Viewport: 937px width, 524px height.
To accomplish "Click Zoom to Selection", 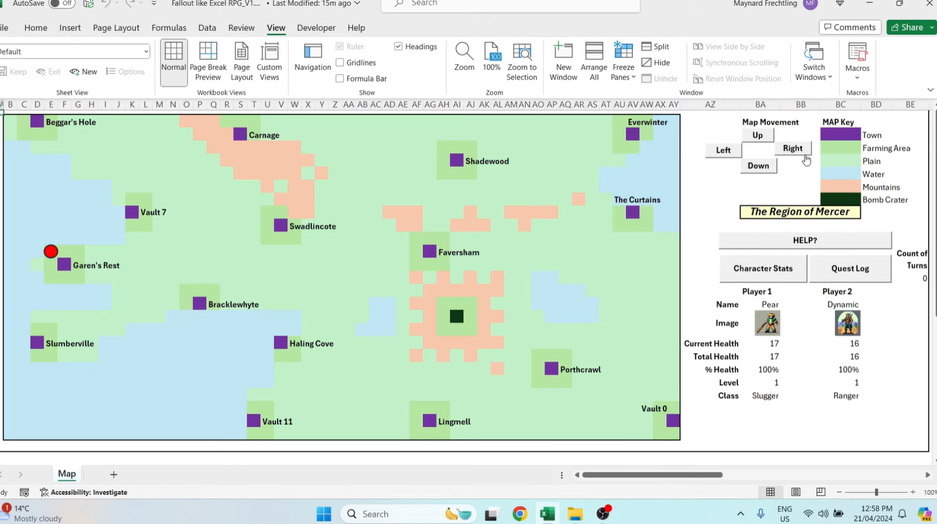I will point(522,62).
